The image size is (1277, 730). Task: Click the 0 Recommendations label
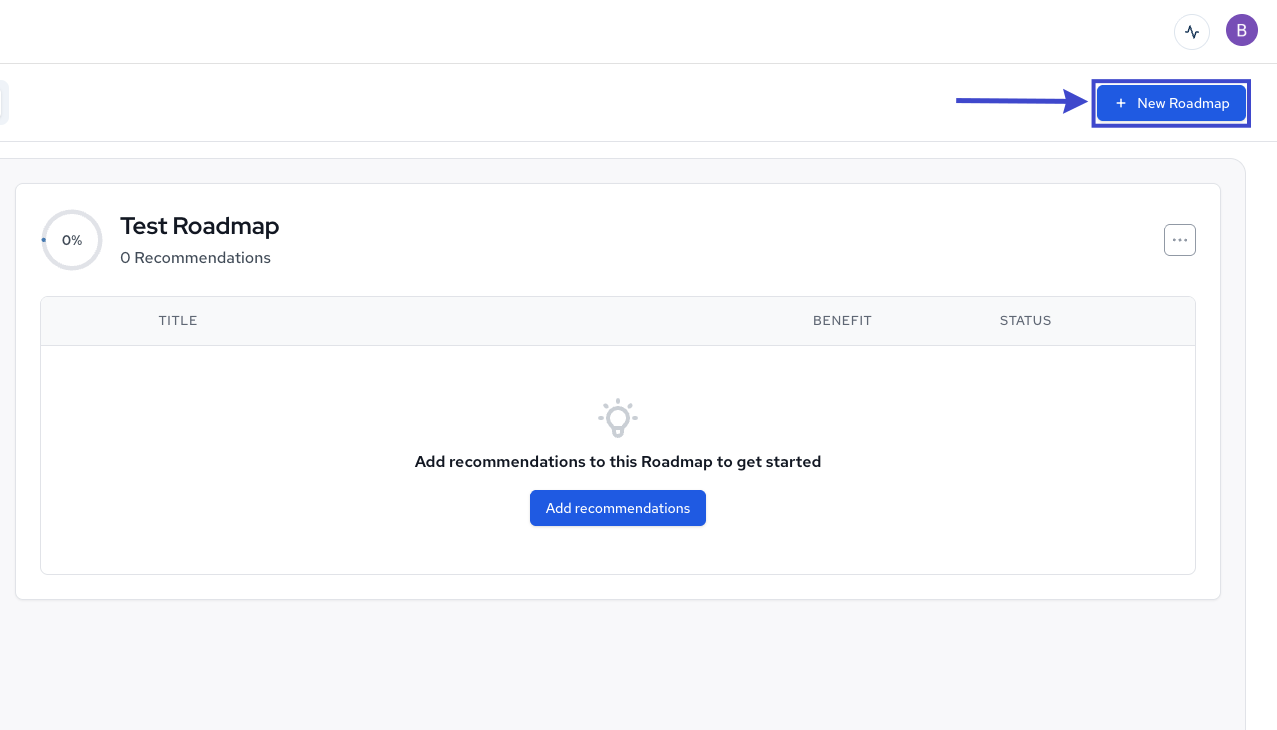pyautogui.click(x=195, y=257)
